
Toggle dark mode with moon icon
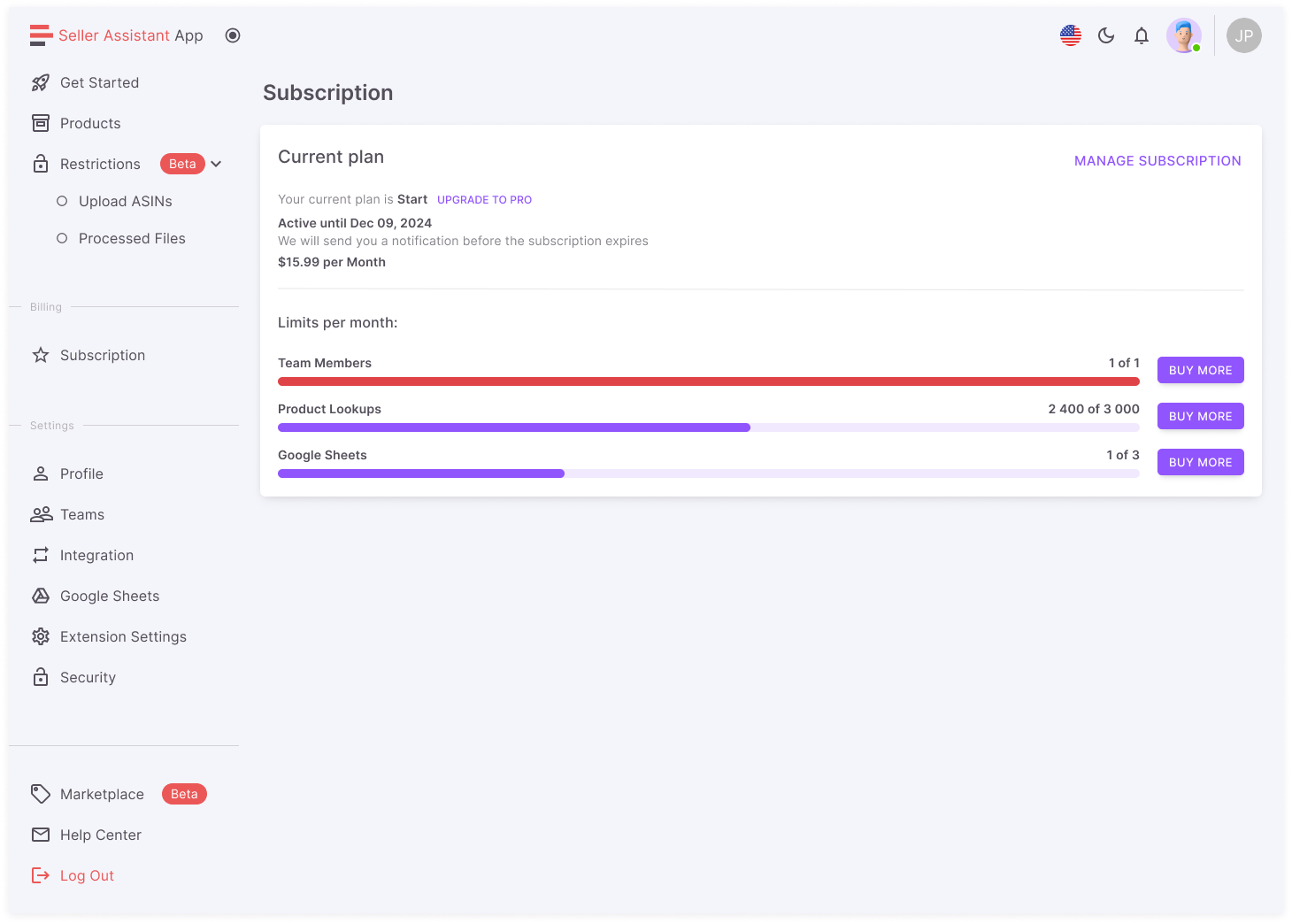[1105, 35]
